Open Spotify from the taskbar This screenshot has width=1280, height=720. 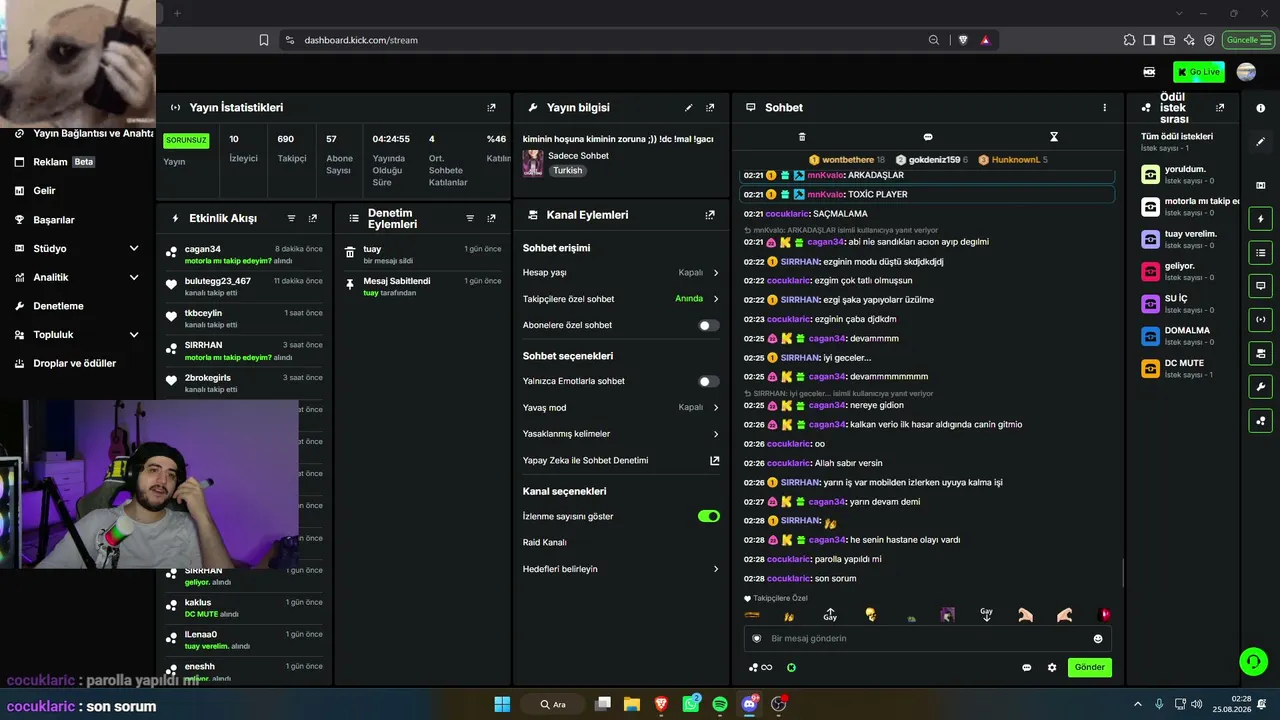(720, 704)
